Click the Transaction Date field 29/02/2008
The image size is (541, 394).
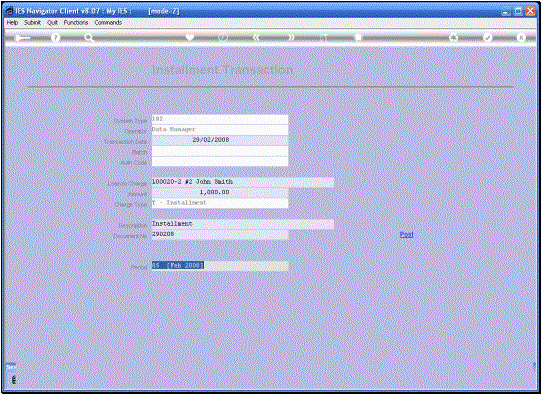(x=220, y=140)
